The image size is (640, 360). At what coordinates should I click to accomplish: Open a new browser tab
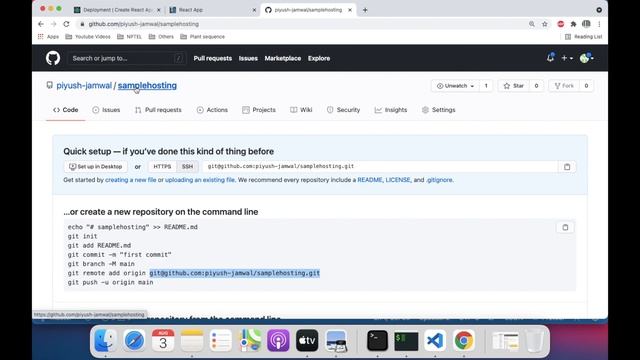[x=365, y=10]
